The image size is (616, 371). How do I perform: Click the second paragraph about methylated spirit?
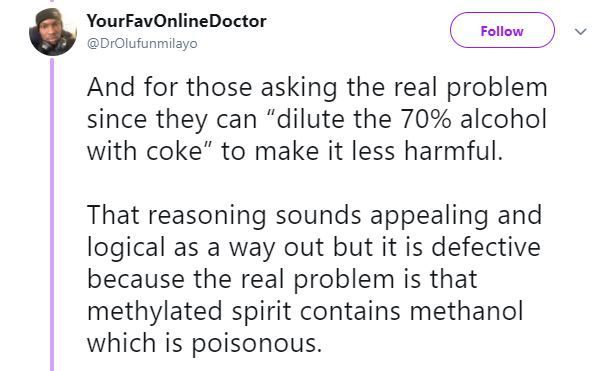pos(314,279)
